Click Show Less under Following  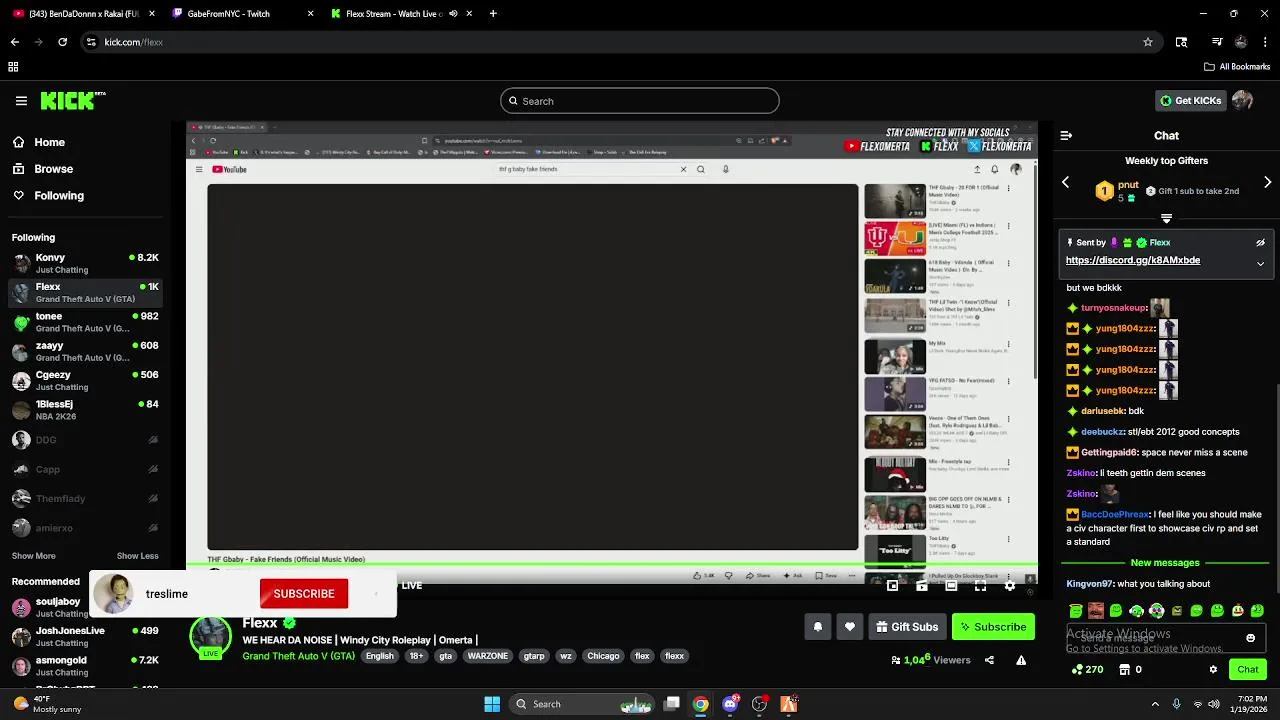pyautogui.click(x=137, y=556)
